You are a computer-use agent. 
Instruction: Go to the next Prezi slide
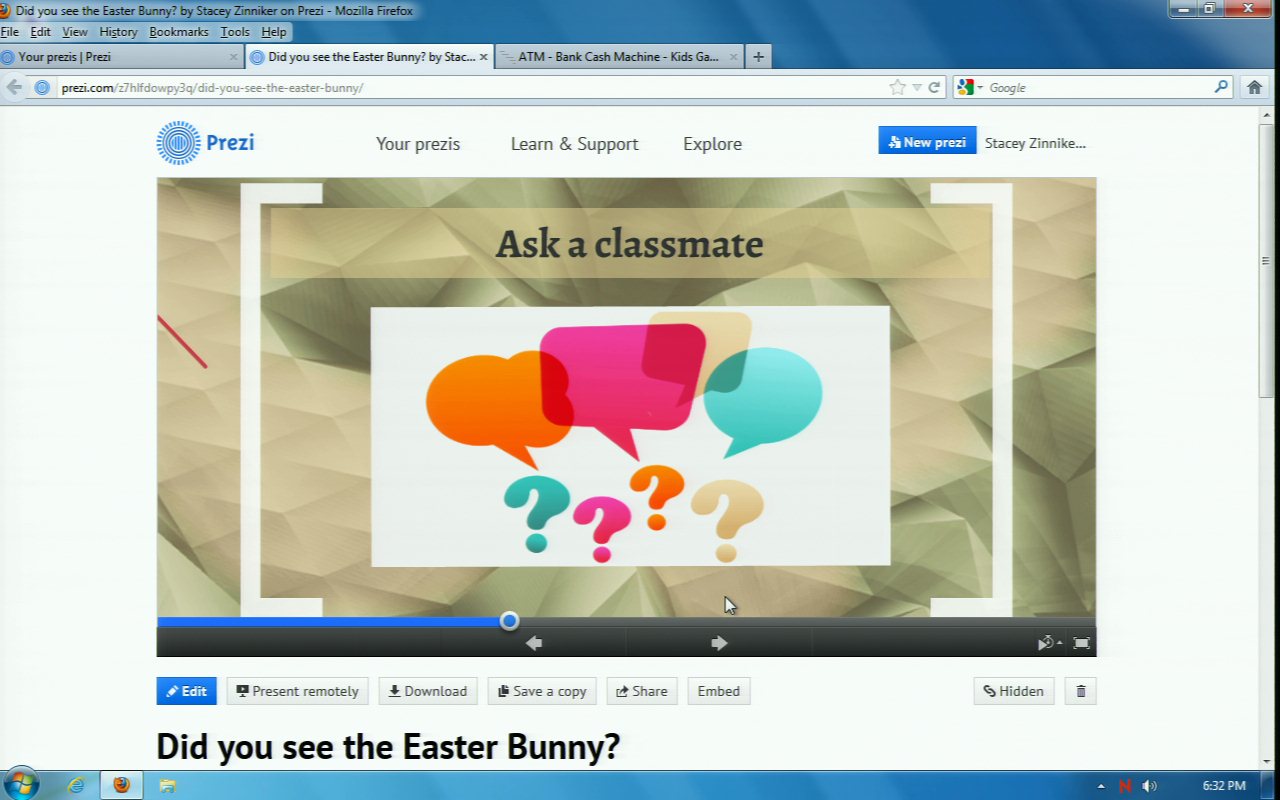pyautogui.click(x=719, y=643)
